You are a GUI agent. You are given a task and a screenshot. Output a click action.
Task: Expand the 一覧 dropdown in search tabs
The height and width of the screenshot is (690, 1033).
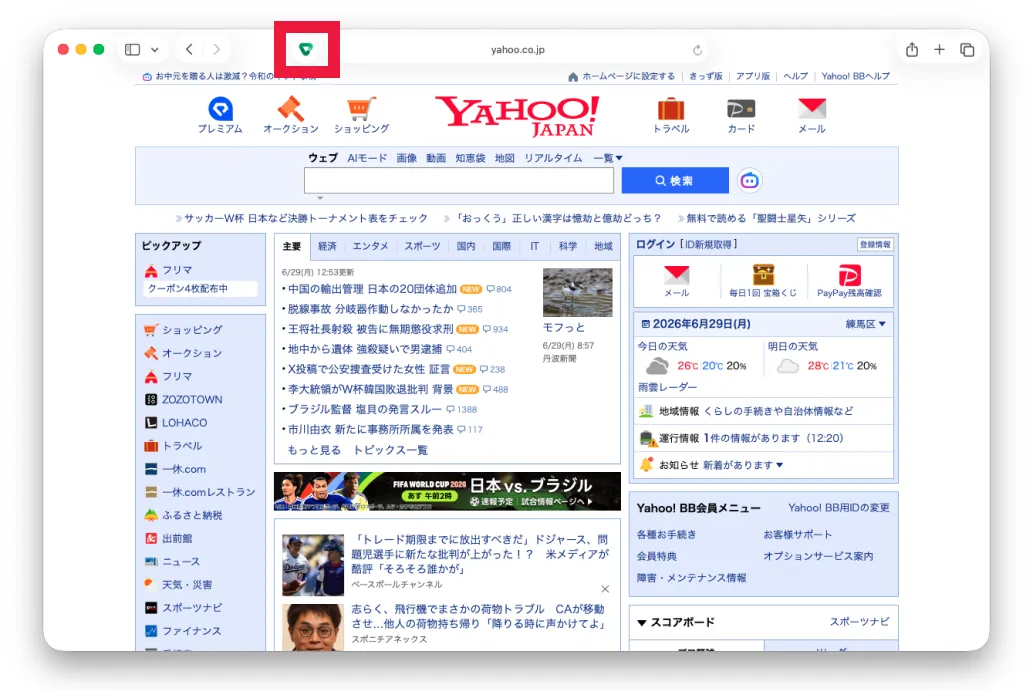tap(608, 158)
